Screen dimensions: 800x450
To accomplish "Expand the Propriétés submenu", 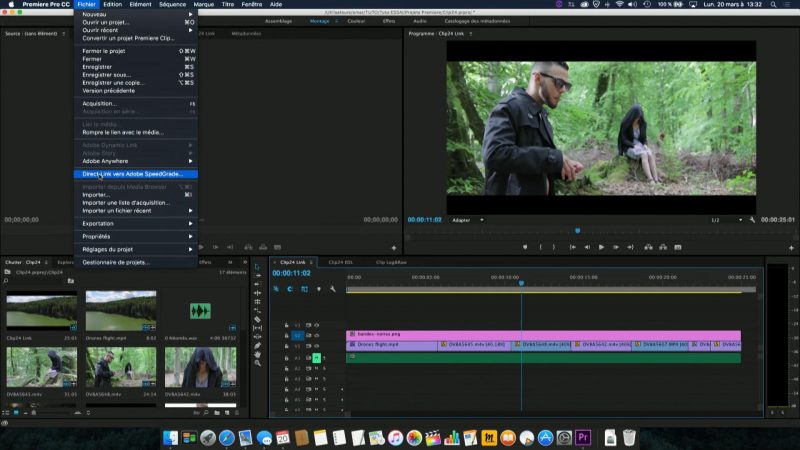I will (136, 237).
